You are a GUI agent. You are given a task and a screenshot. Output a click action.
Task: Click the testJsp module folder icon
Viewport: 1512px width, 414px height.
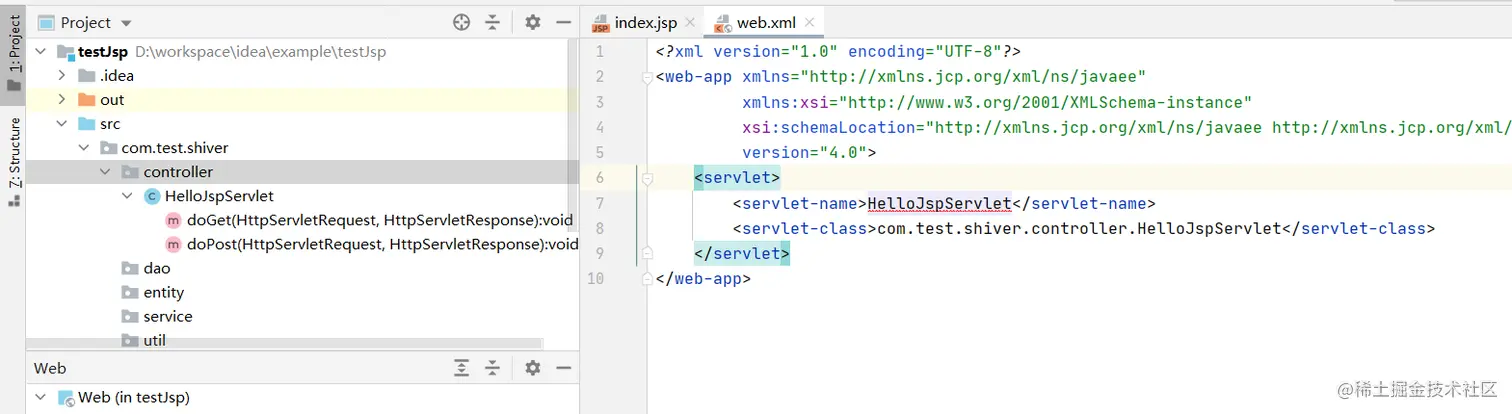(66, 52)
